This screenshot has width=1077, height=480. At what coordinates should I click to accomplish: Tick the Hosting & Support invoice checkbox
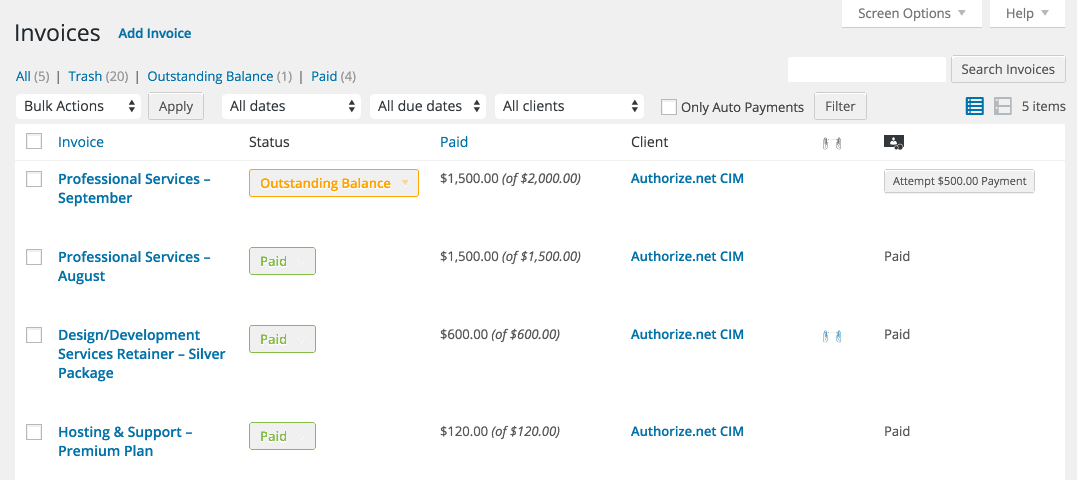[34, 432]
